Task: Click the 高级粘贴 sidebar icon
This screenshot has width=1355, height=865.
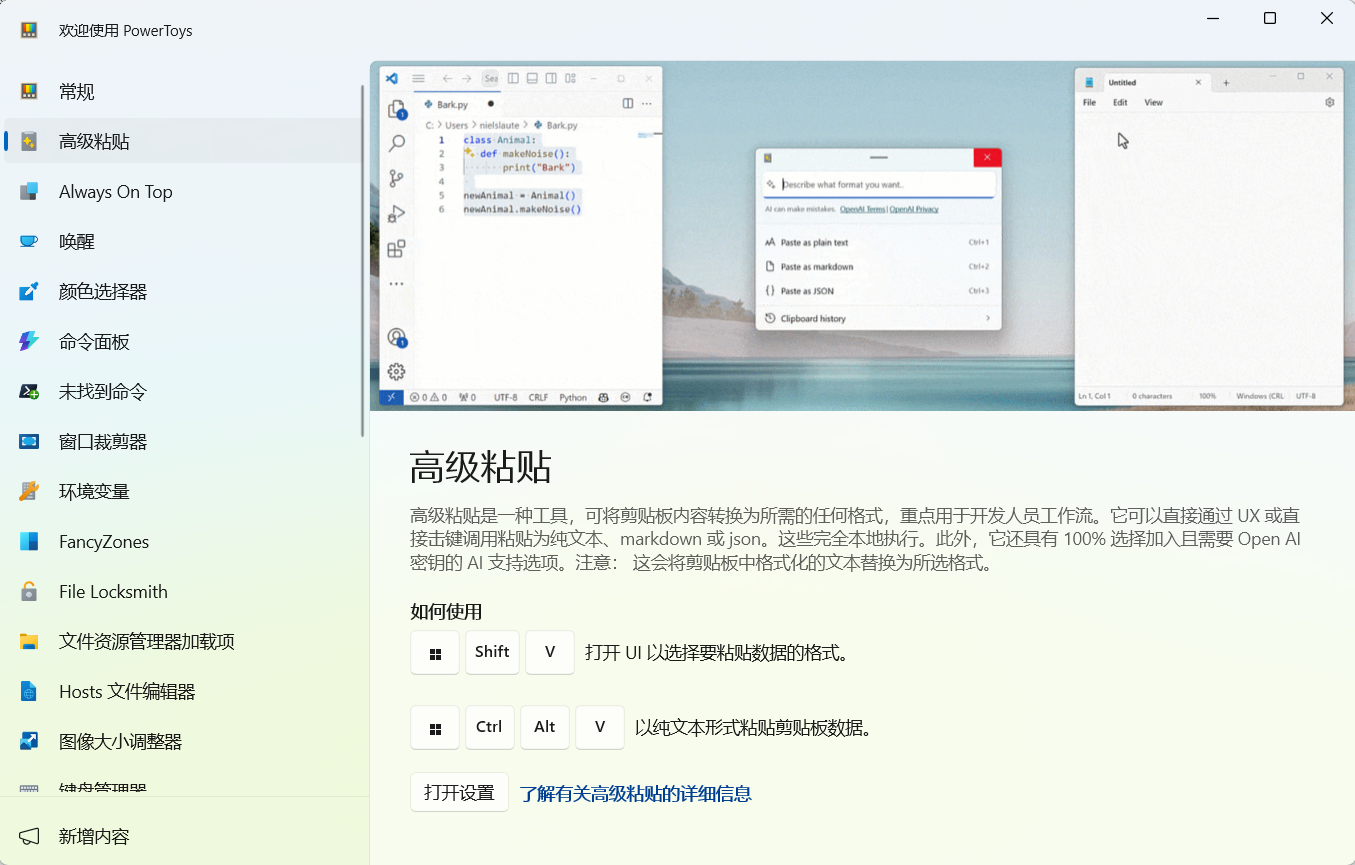Action: [x=29, y=142]
